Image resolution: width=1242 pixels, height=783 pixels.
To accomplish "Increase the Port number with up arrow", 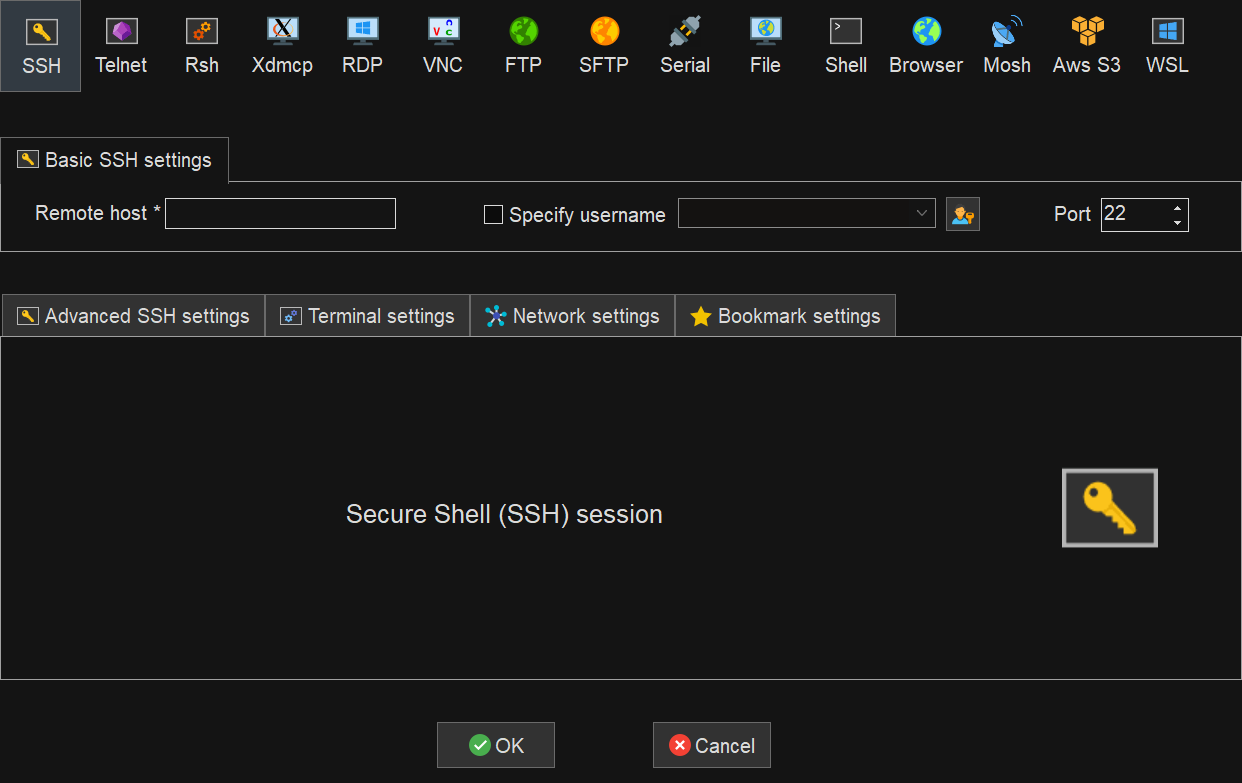I will point(1177,207).
